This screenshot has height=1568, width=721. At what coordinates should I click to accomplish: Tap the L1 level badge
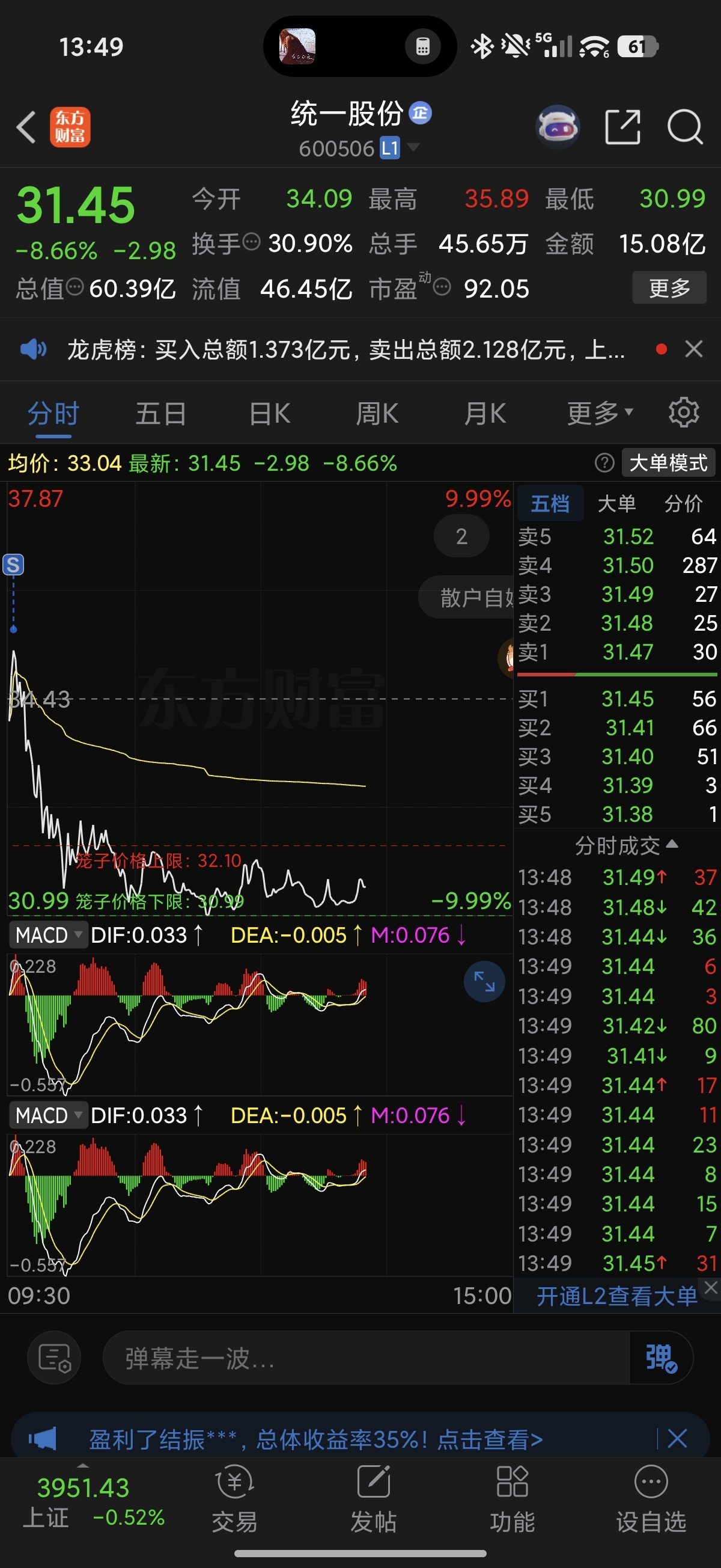click(x=390, y=148)
